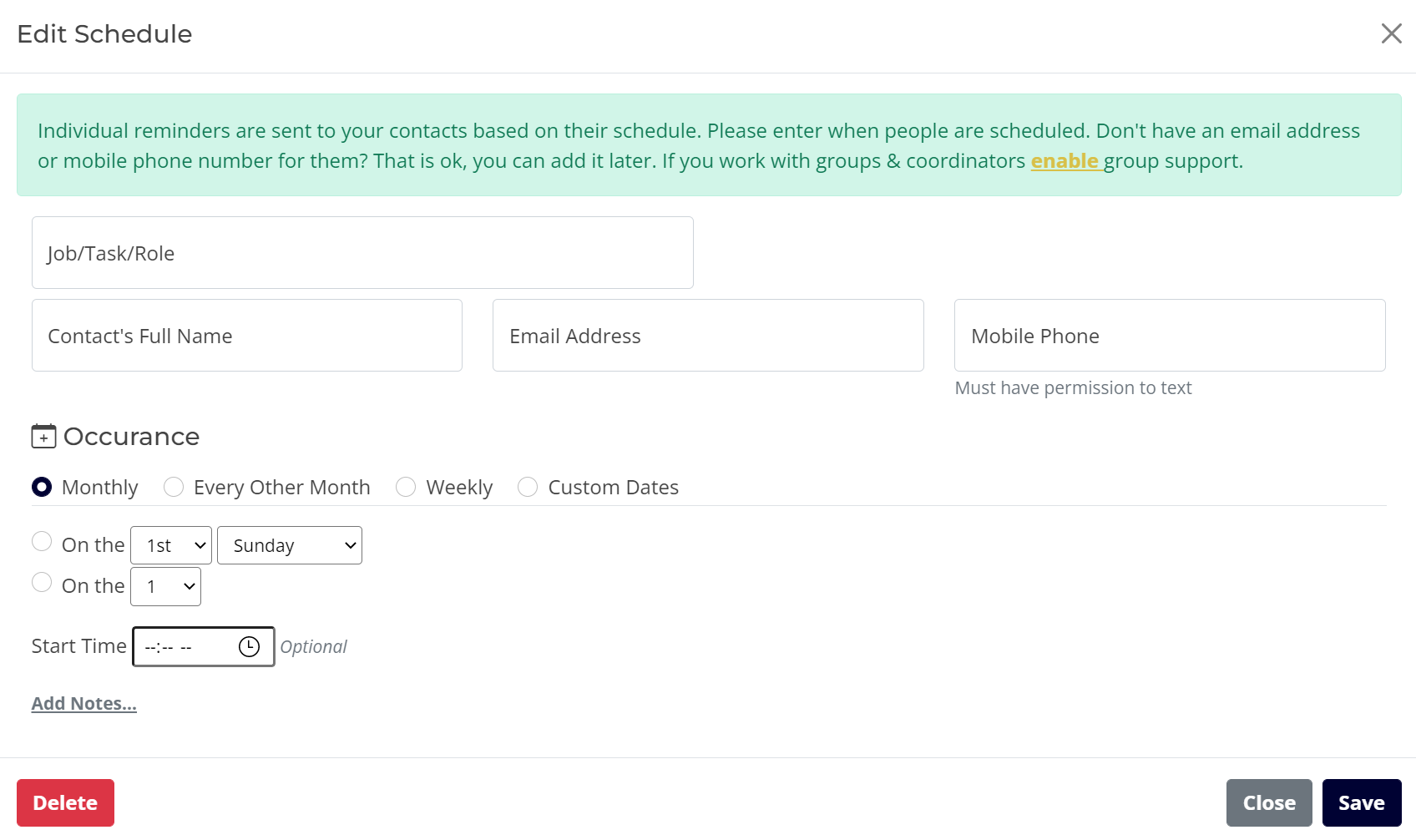Select the 'On the 1' day-of-month radio
Screen dimensions: 1416x840
42,583
